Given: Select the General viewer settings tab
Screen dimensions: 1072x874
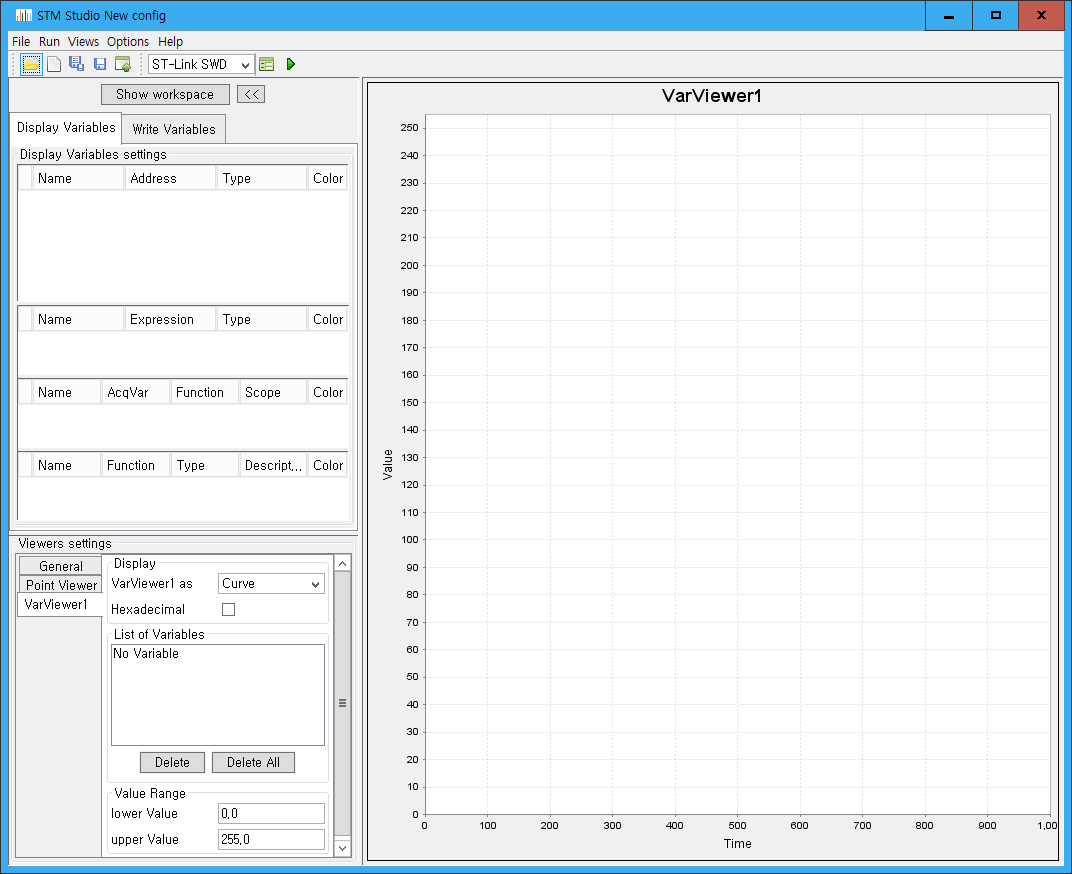Looking at the screenshot, I should (60, 566).
